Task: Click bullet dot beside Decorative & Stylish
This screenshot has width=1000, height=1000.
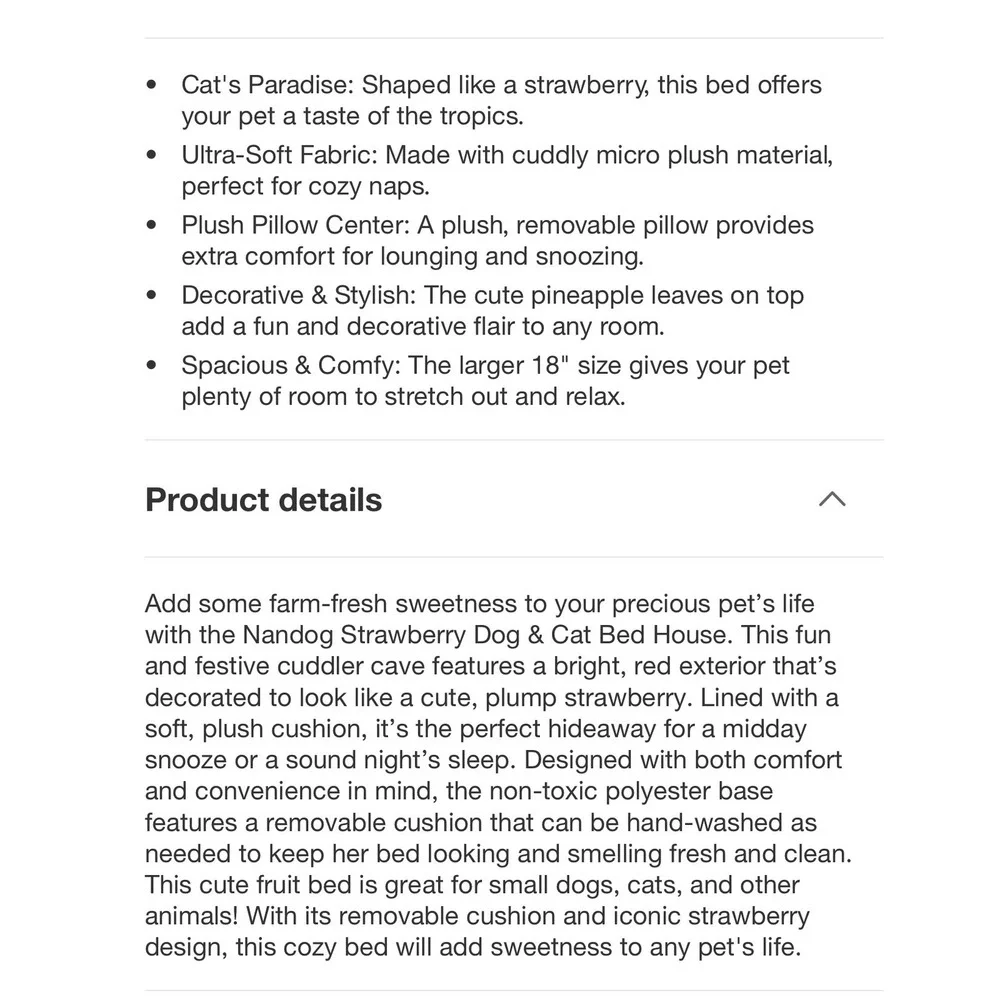Action: [x=151, y=295]
